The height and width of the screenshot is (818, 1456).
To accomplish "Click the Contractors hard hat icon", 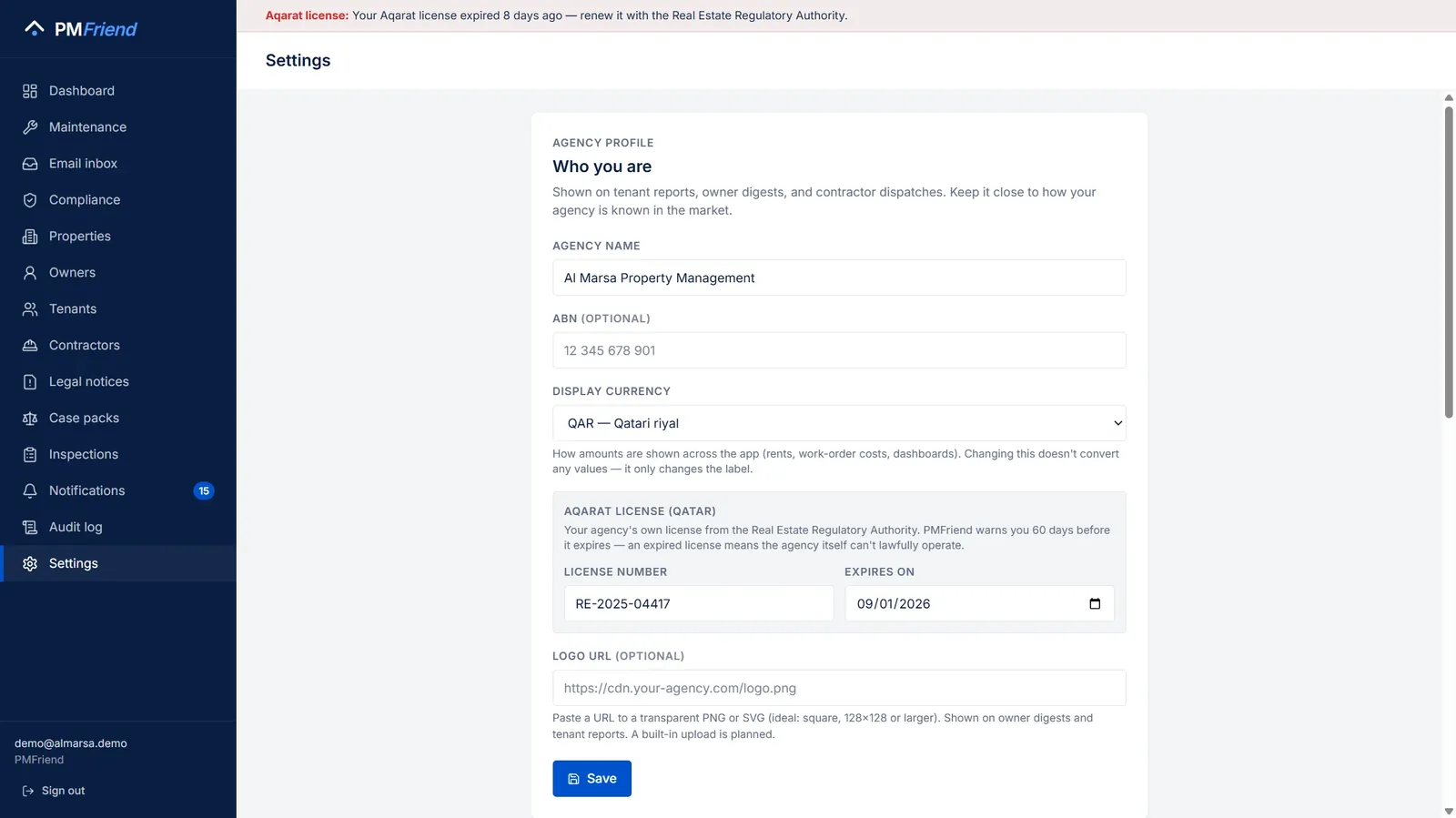I will point(30,346).
